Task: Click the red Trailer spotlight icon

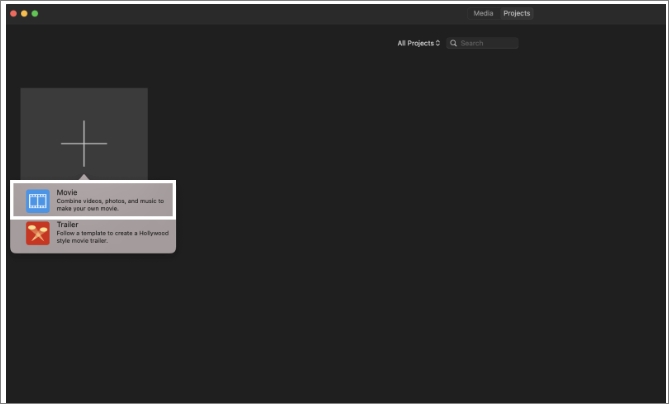Action: click(38, 233)
